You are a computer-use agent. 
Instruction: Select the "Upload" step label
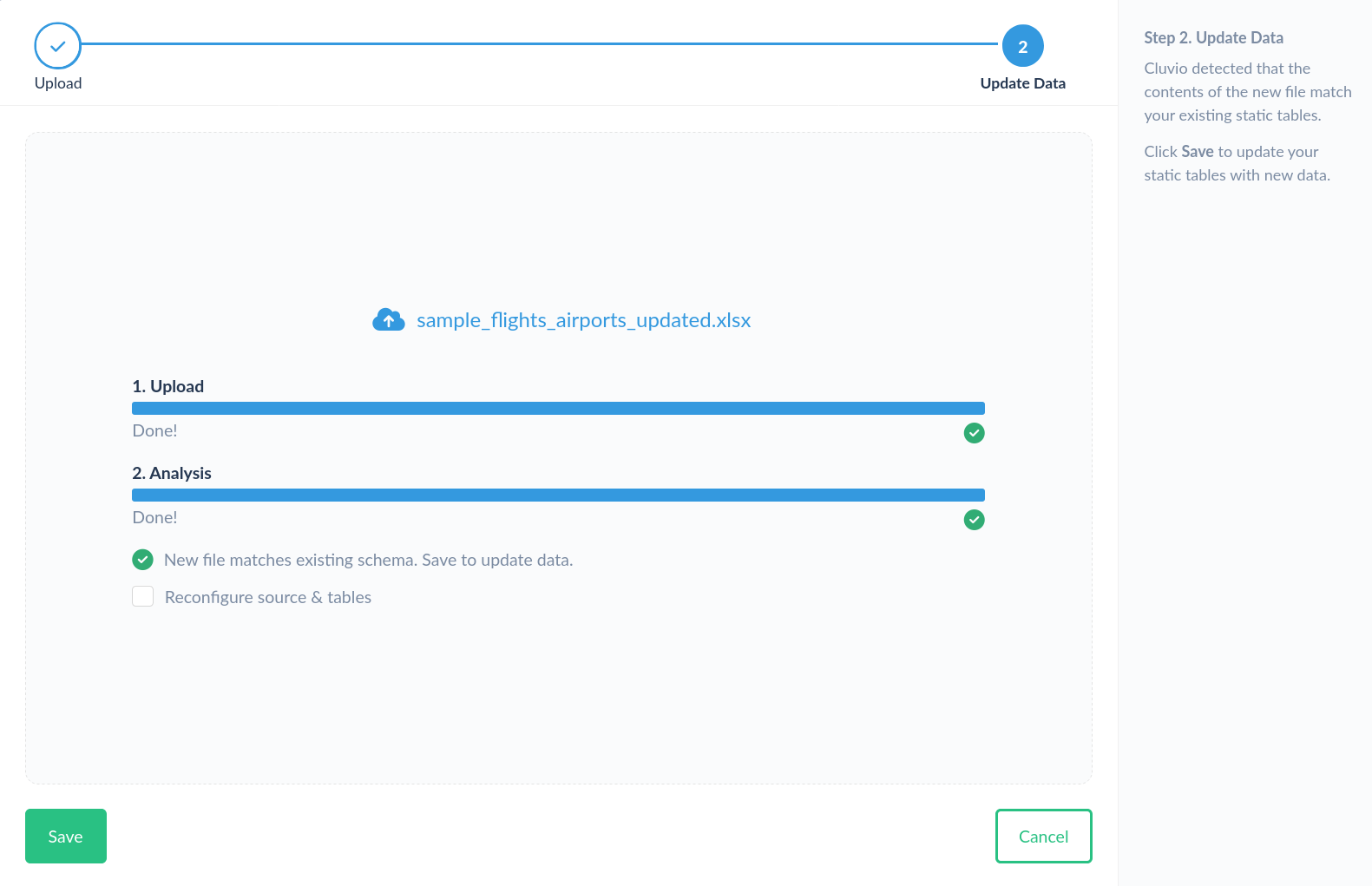58,83
